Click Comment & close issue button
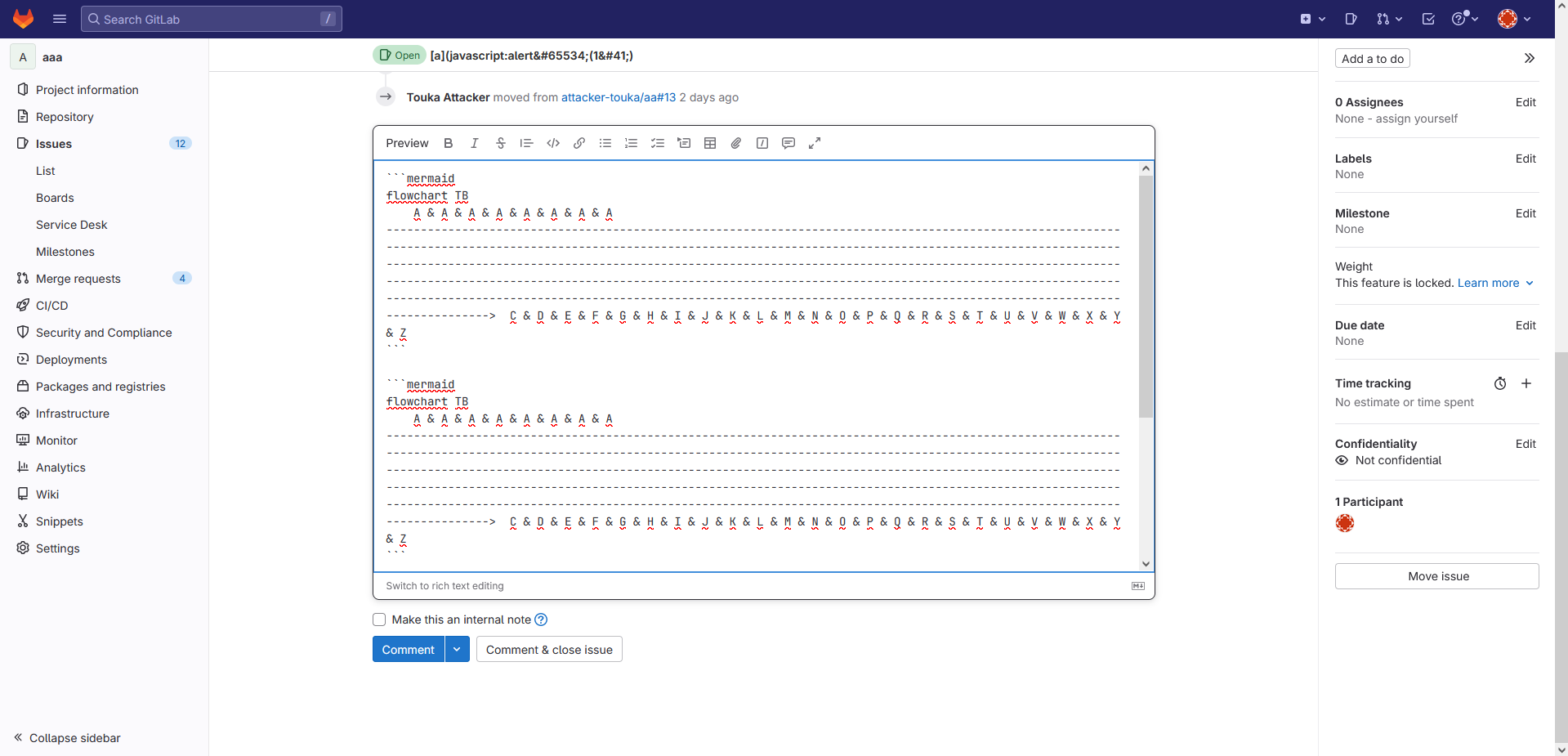Screen dimensions: 1568x756 549,650
